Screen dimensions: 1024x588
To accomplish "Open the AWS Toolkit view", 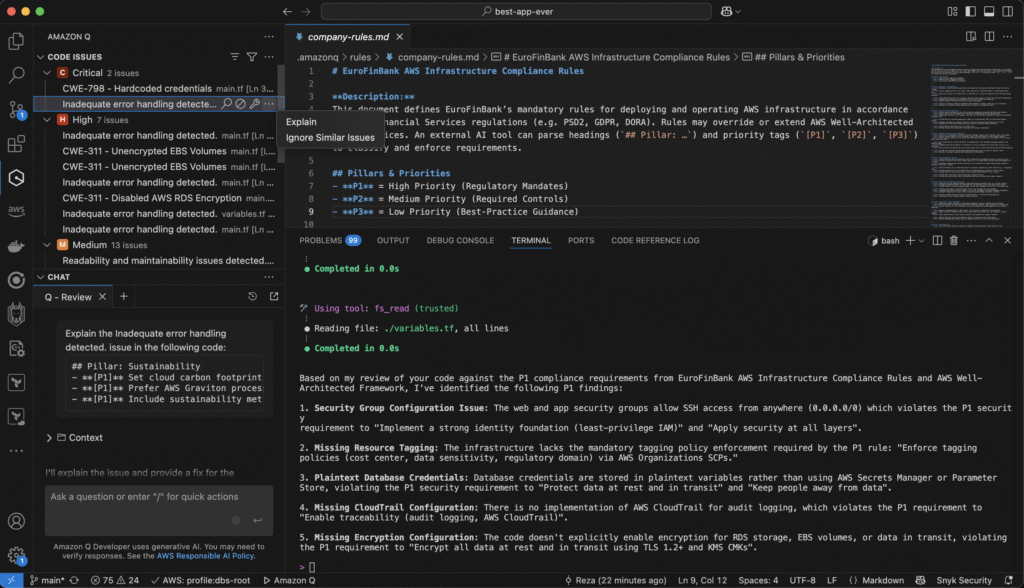I will tap(16, 211).
